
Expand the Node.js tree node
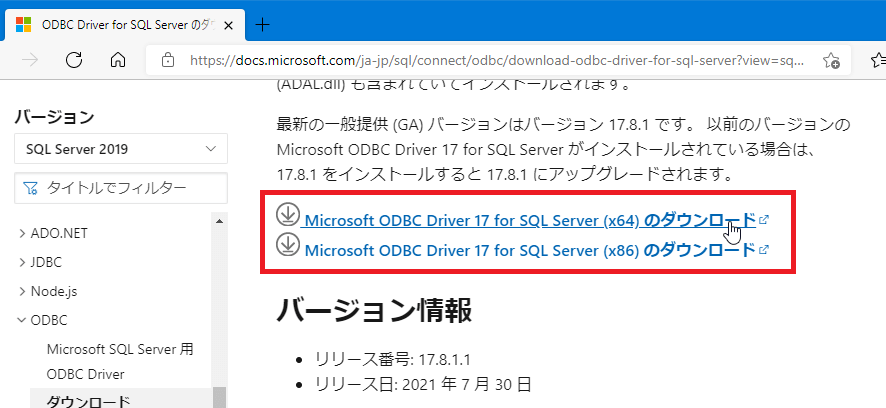coord(23,291)
